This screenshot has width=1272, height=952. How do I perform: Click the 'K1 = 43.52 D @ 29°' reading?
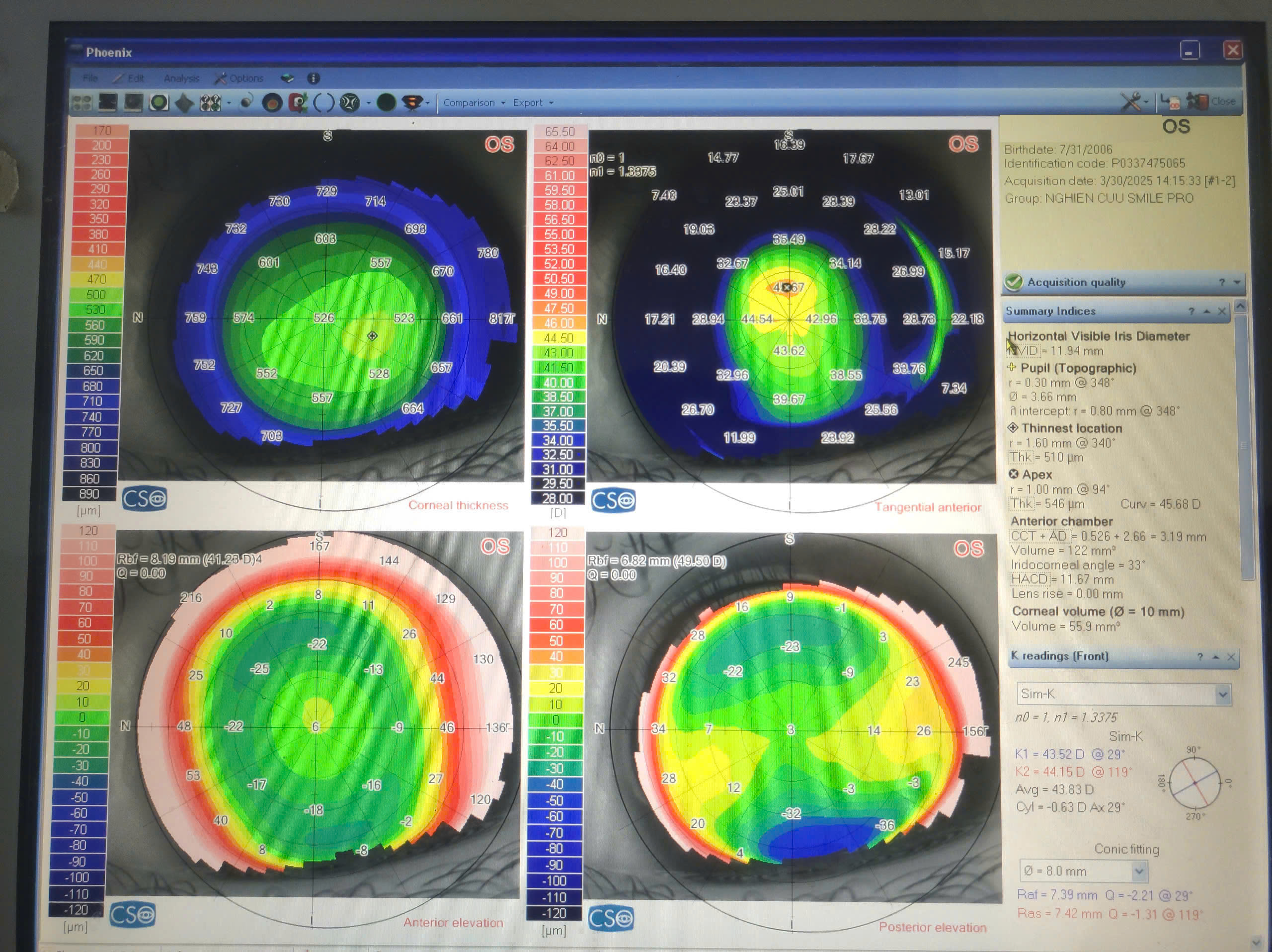[x=1070, y=754]
